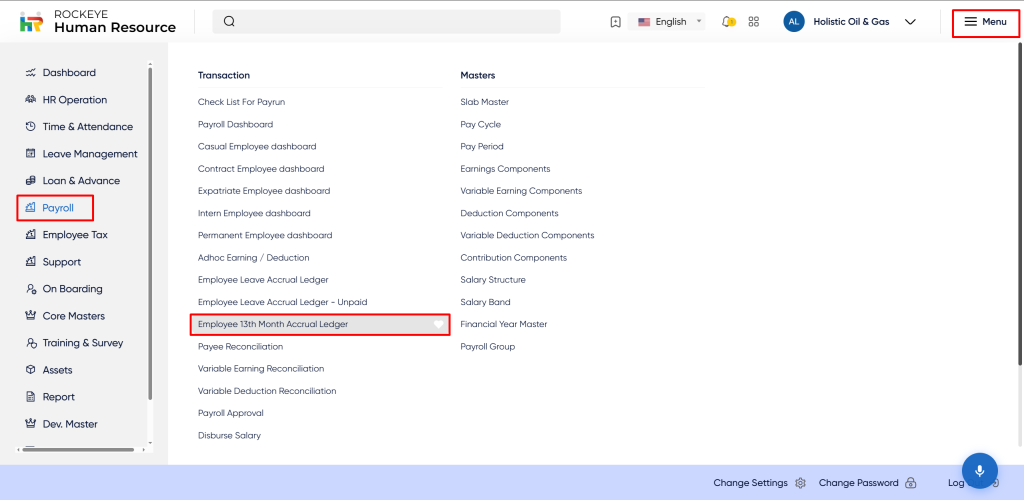Open Time & Attendance in the sidebar
The height and width of the screenshot is (500, 1024).
(87, 127)
